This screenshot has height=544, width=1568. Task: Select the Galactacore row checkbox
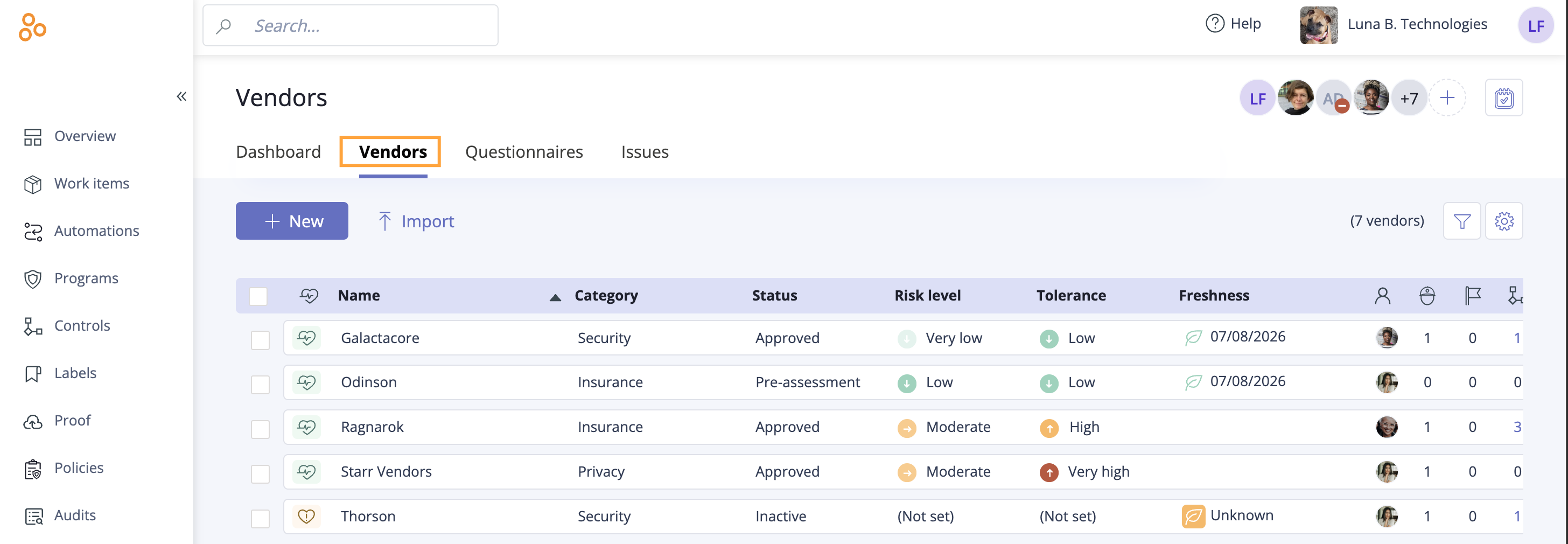click(261, 340)
